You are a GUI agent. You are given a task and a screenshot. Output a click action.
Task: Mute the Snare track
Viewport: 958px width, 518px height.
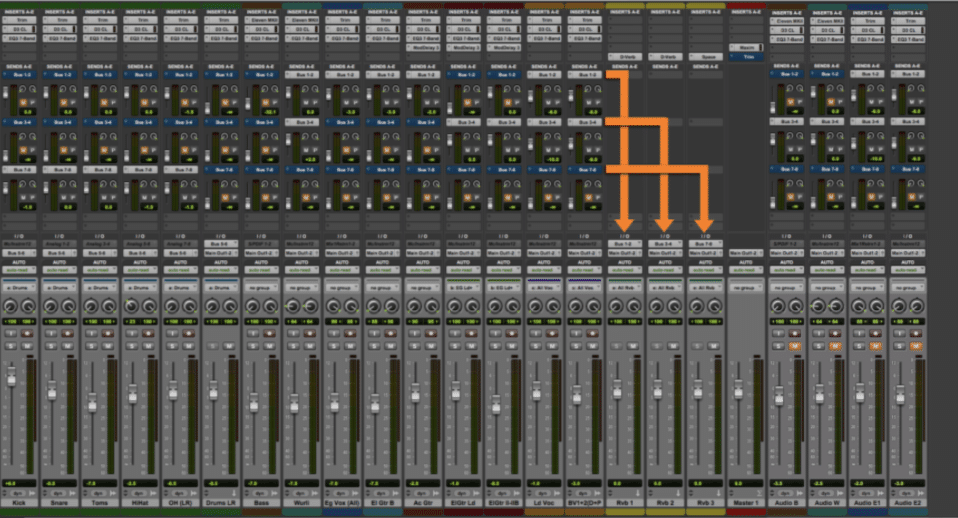click(x=67, y=346)
